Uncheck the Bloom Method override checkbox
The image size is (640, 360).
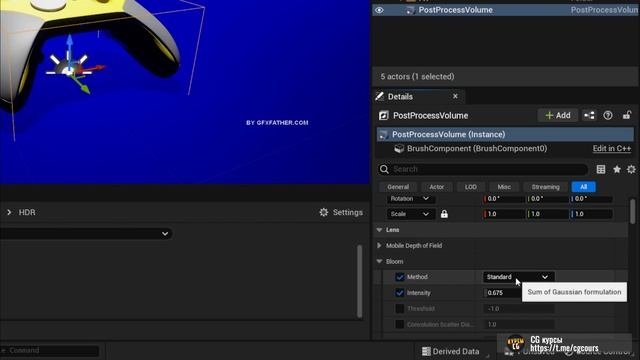400,277
